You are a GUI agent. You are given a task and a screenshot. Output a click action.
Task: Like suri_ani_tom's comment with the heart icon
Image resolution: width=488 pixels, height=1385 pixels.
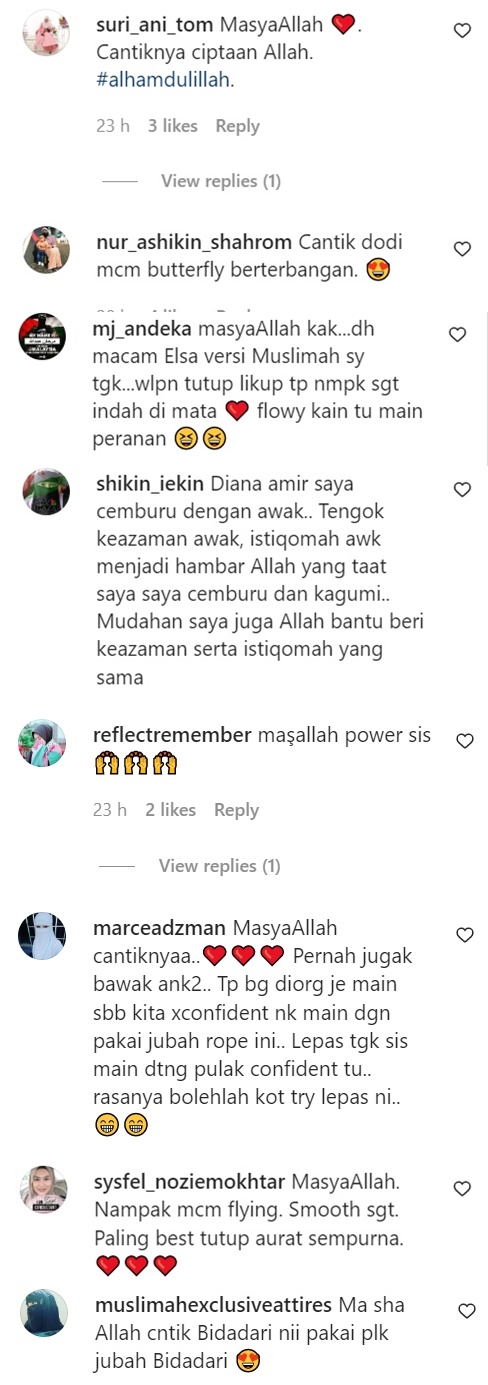pyautogui.click(x=462, y=31)
